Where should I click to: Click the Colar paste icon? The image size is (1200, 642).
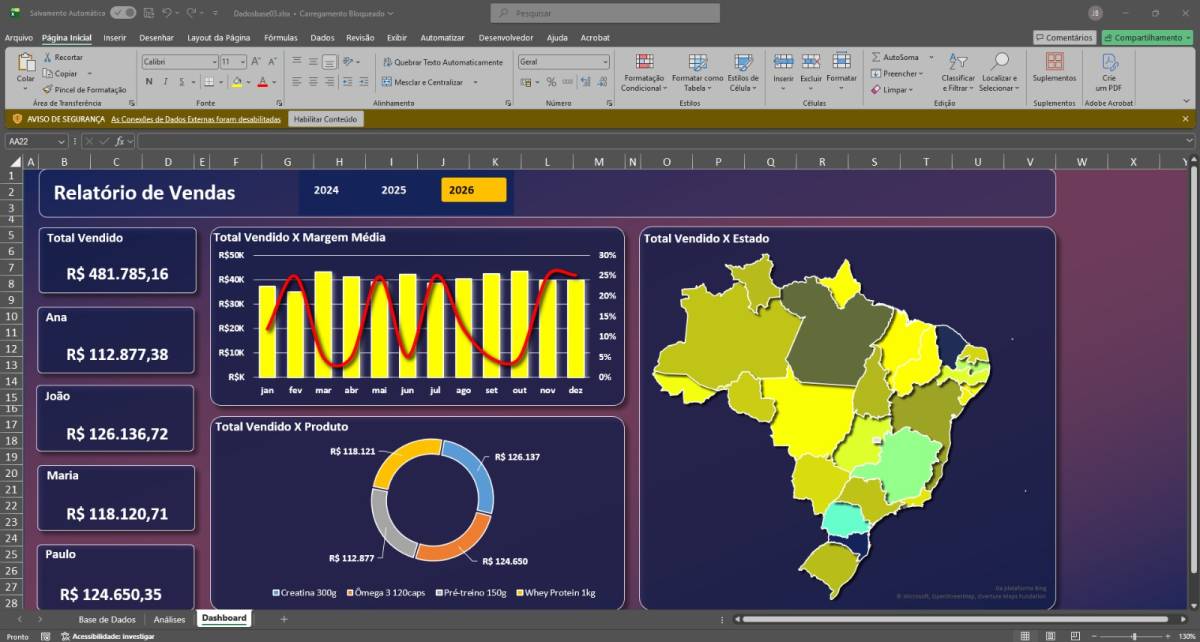coord(26,63)
